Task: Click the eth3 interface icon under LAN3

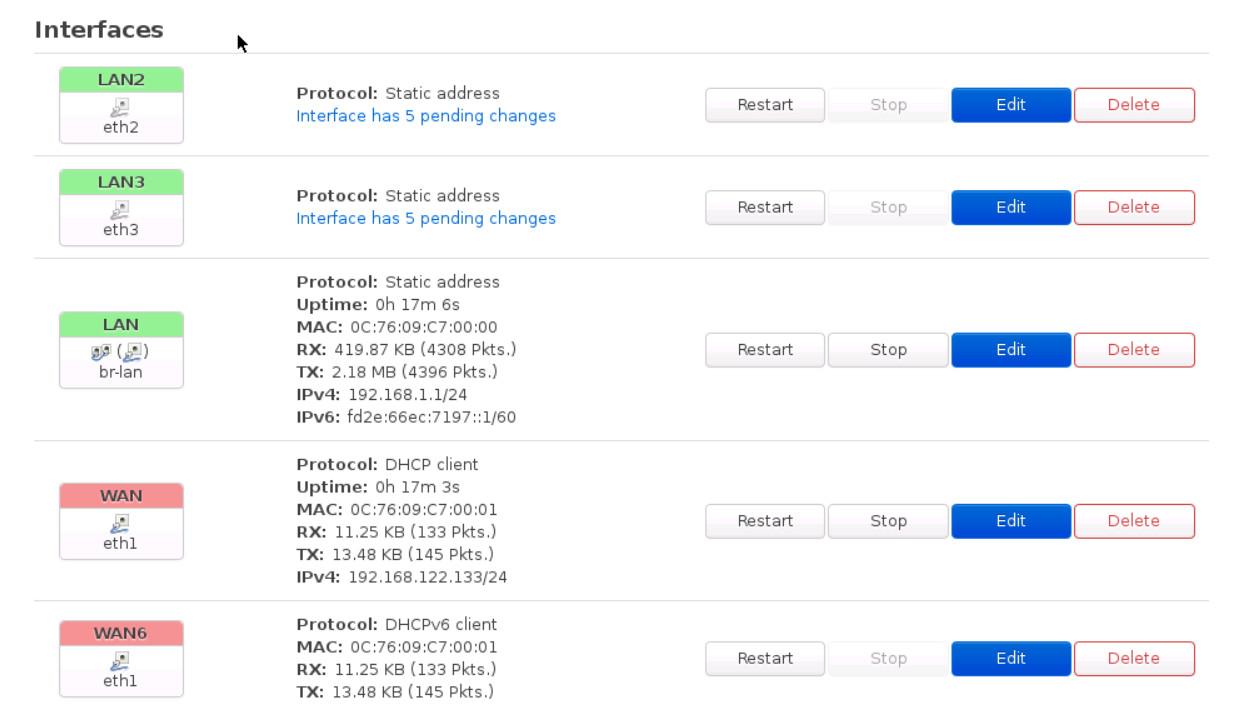Action: tap(120, 209)
